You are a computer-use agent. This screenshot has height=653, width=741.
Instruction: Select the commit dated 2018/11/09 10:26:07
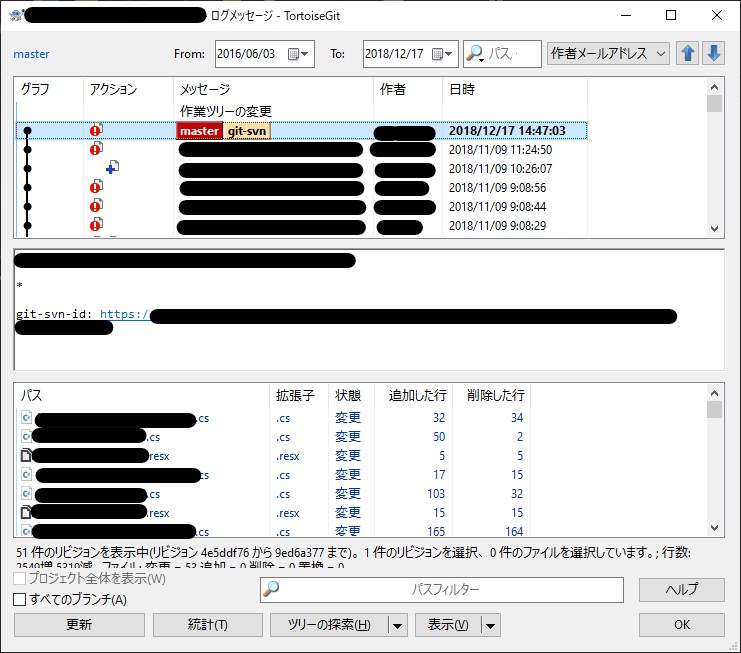[x=302, y=169]
